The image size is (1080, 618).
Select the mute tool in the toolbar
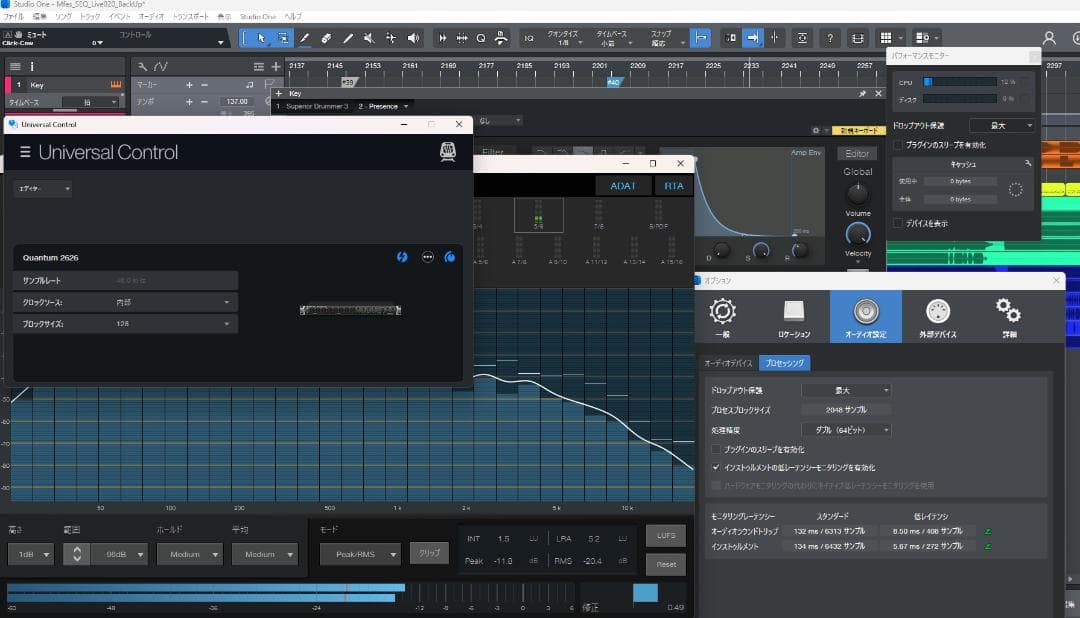369,38
